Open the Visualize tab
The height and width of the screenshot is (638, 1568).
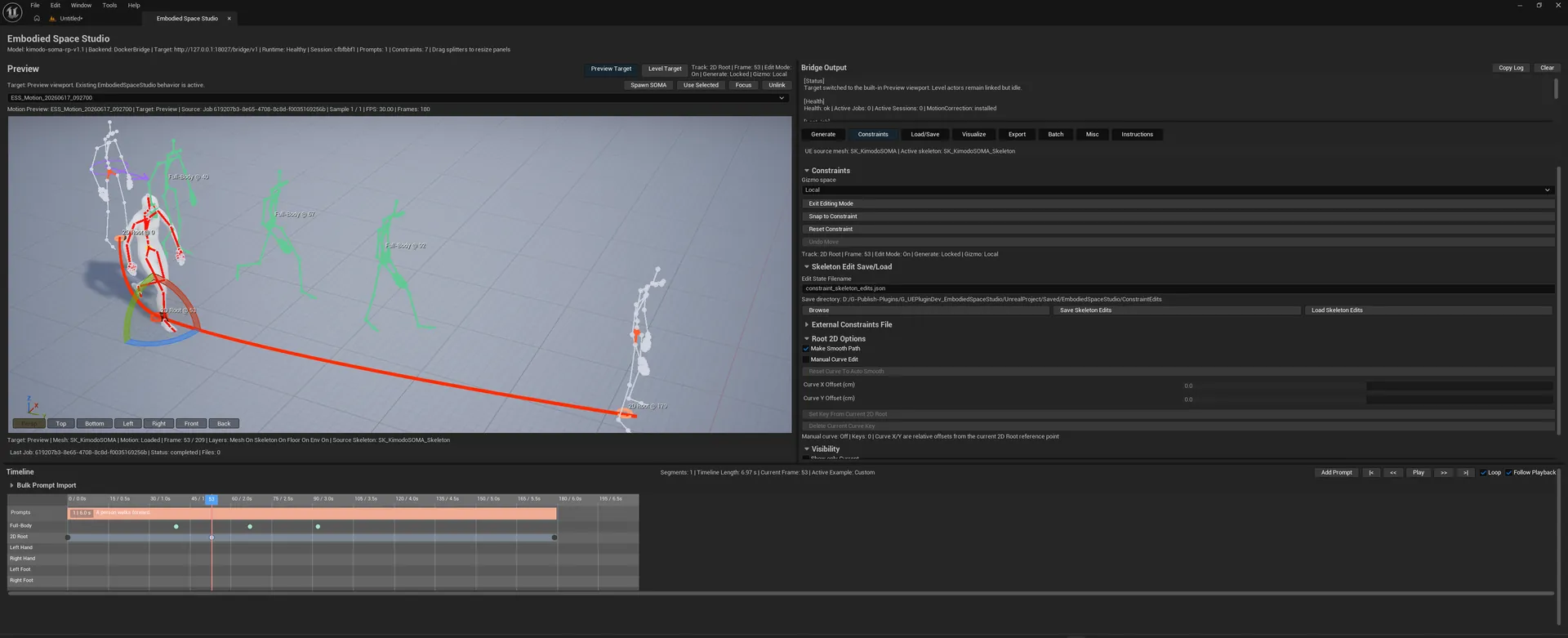(x=973, y=134)
